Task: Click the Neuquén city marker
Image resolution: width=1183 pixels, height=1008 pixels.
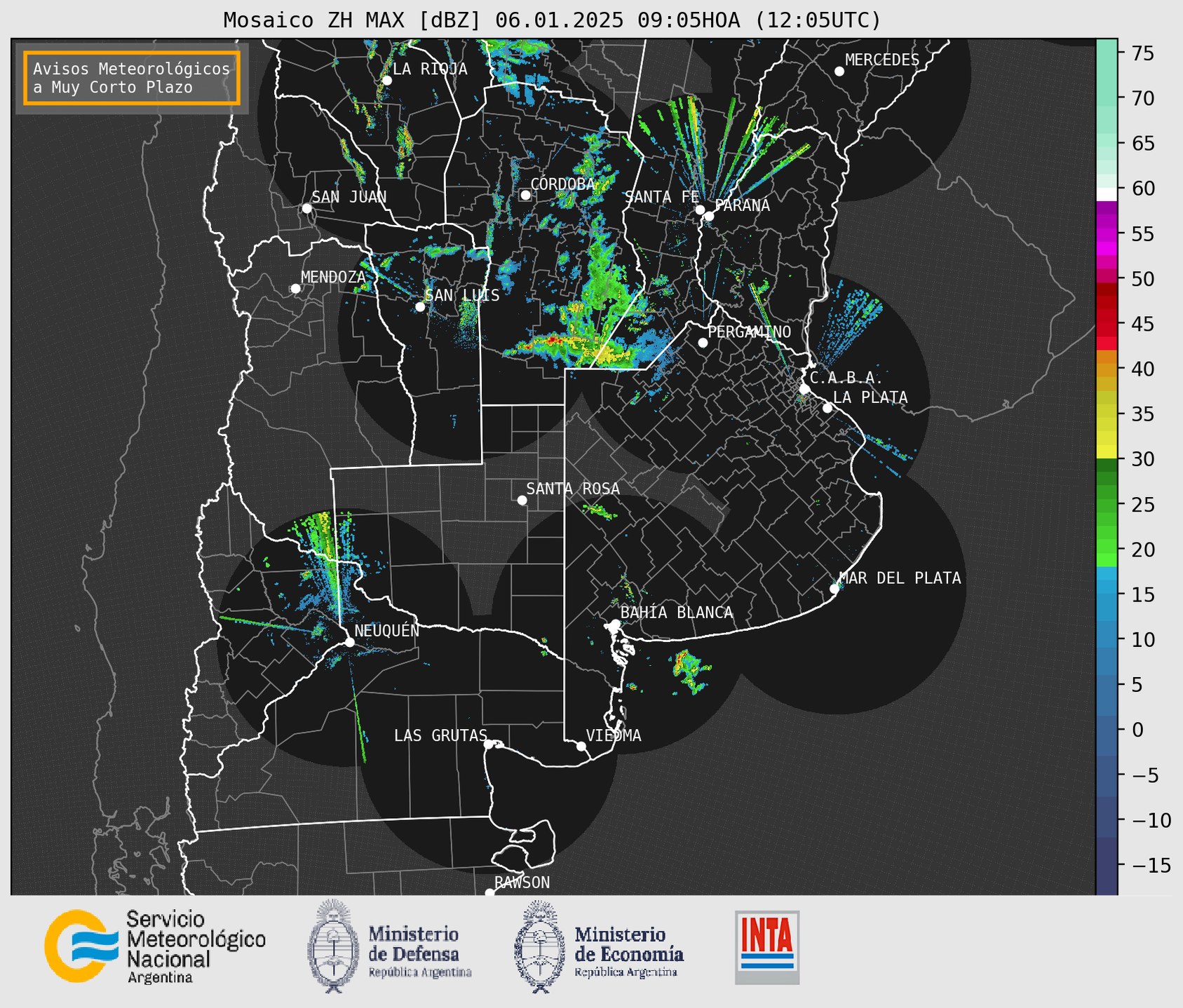Action: (x=349, y=642)
